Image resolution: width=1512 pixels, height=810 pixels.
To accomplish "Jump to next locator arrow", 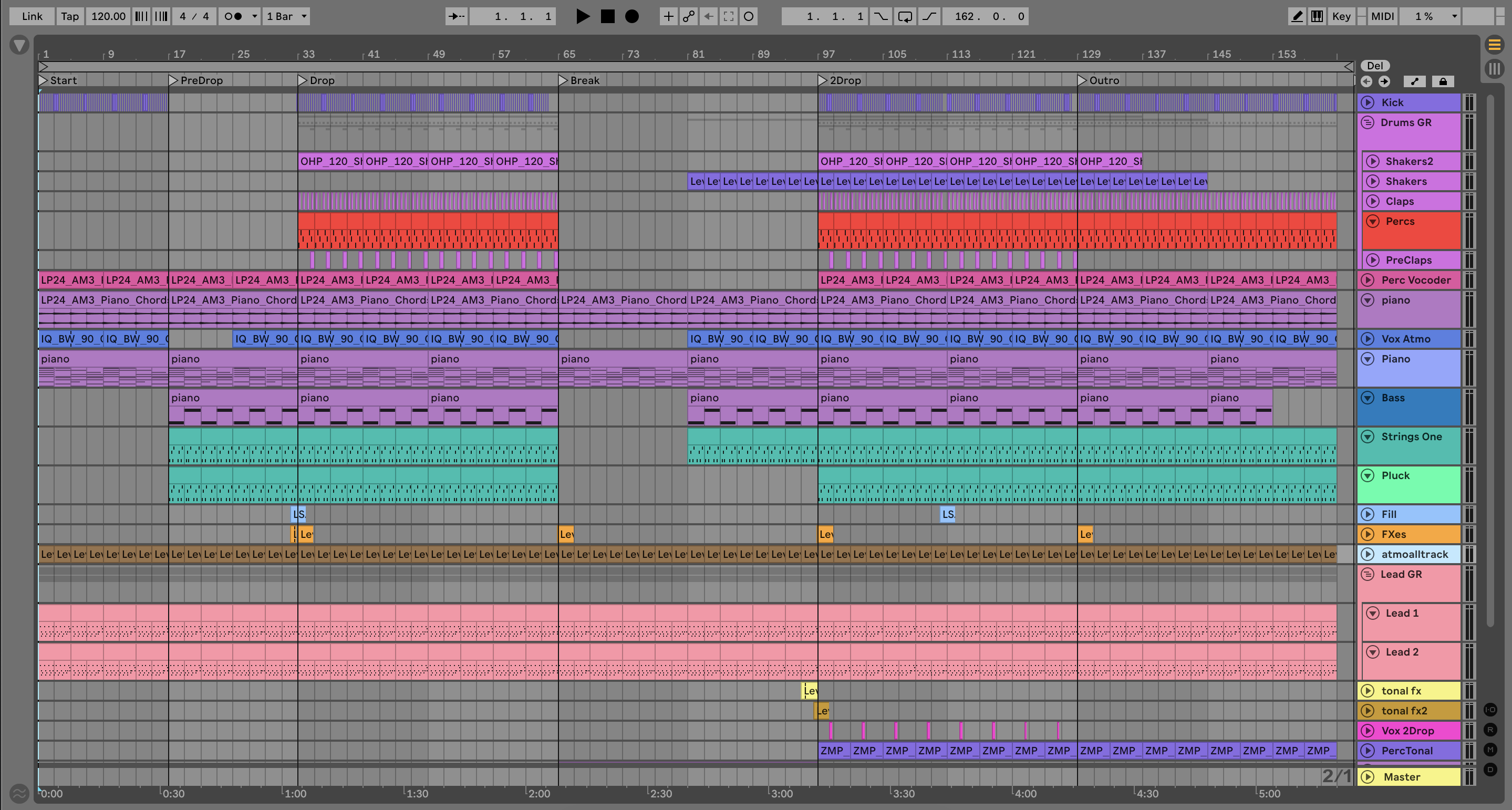I will (1384, 81).
